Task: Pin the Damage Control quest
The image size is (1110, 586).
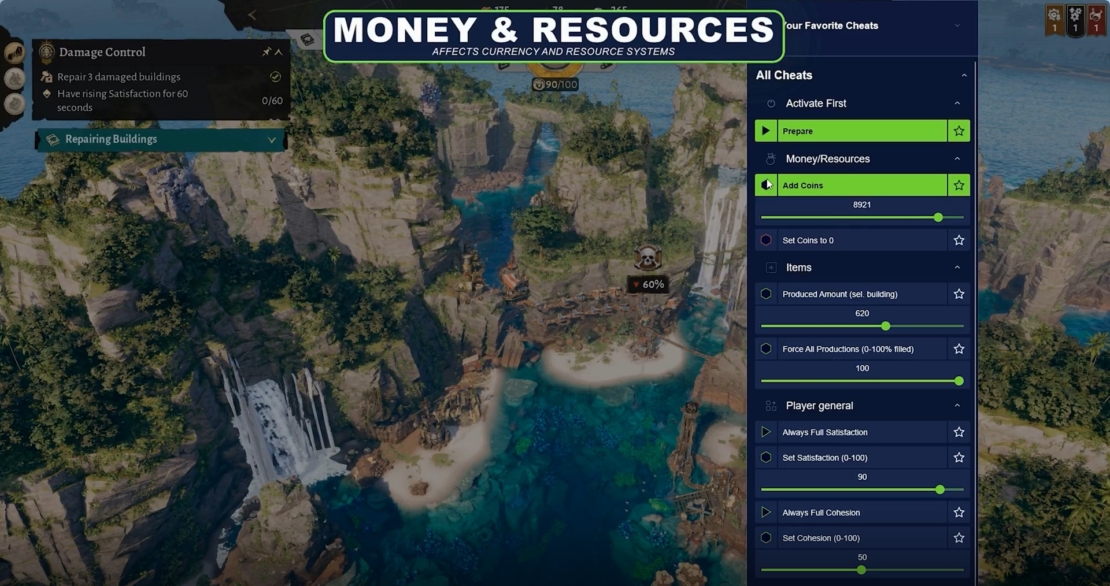Action: point(266,52)
